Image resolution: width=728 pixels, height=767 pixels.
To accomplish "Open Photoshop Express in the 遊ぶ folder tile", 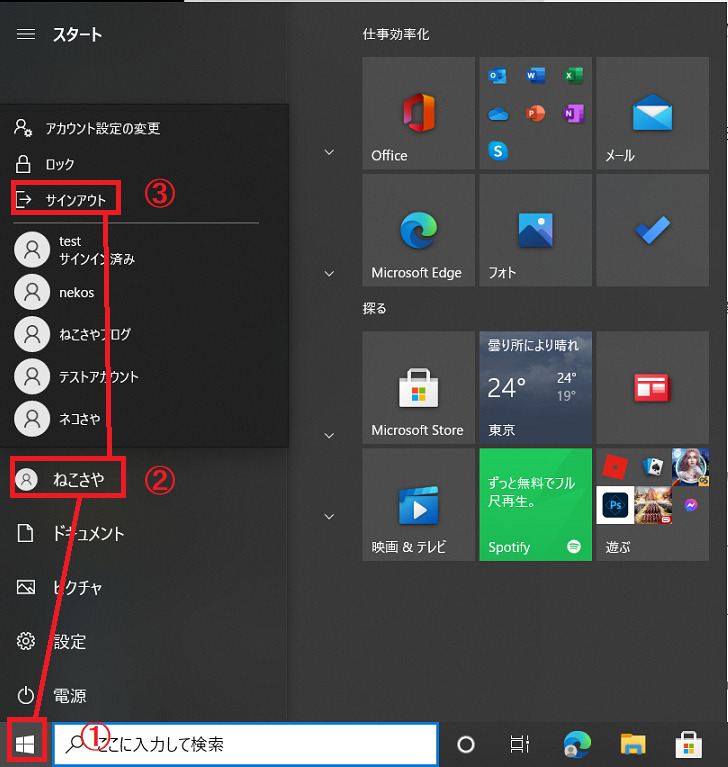I will click(615, 505).
